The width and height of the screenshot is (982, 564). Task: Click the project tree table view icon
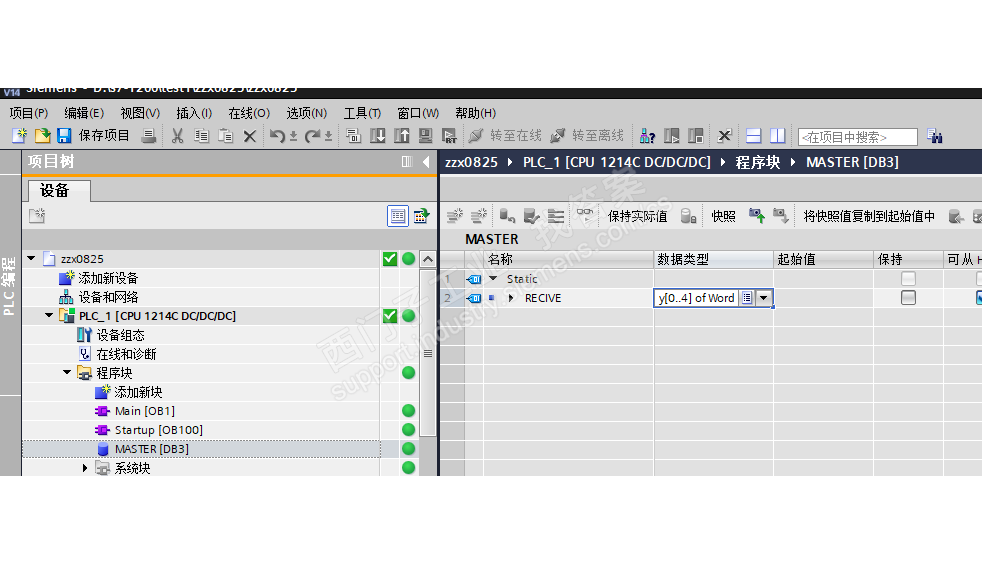point(398,216)
